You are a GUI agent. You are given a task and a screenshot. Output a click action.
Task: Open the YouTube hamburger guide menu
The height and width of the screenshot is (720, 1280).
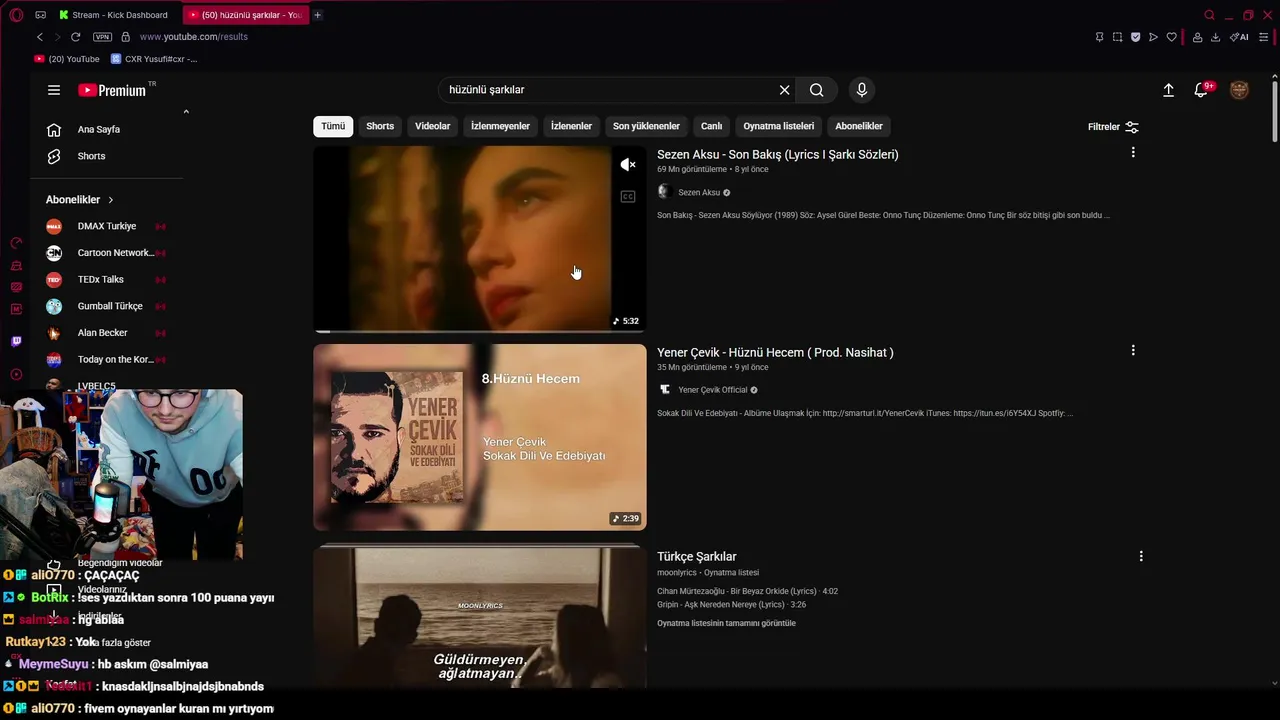tap(54, 90)
